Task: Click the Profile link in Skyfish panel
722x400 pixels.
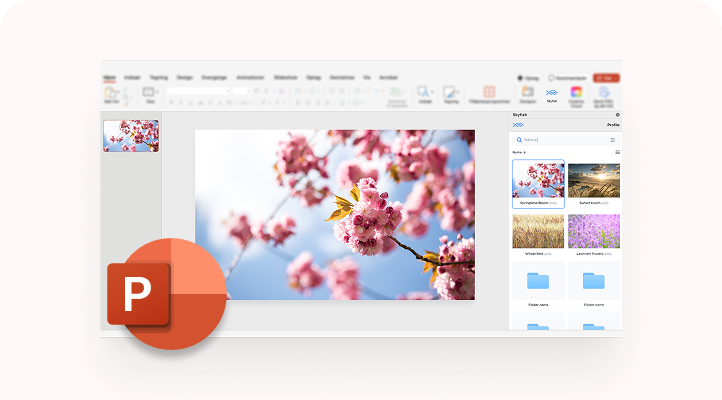Action: click(613, 125)
